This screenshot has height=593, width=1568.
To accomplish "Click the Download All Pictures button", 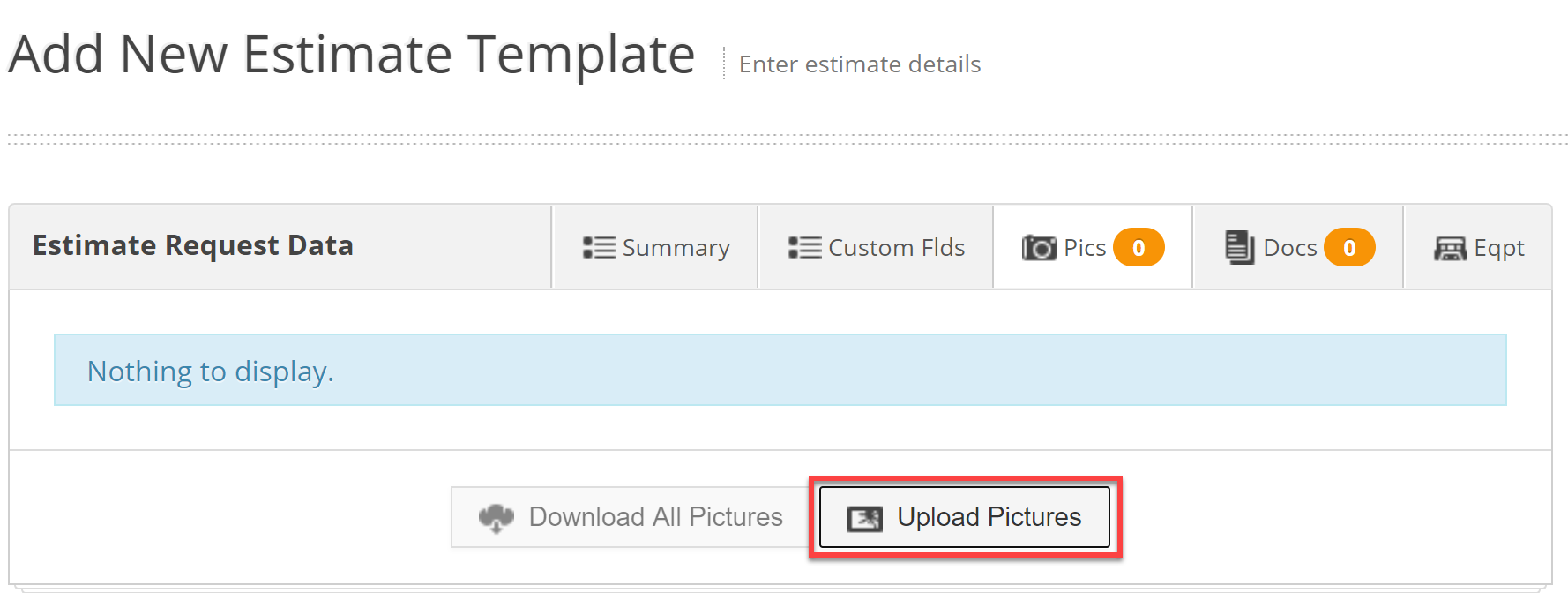I will 631,517.
